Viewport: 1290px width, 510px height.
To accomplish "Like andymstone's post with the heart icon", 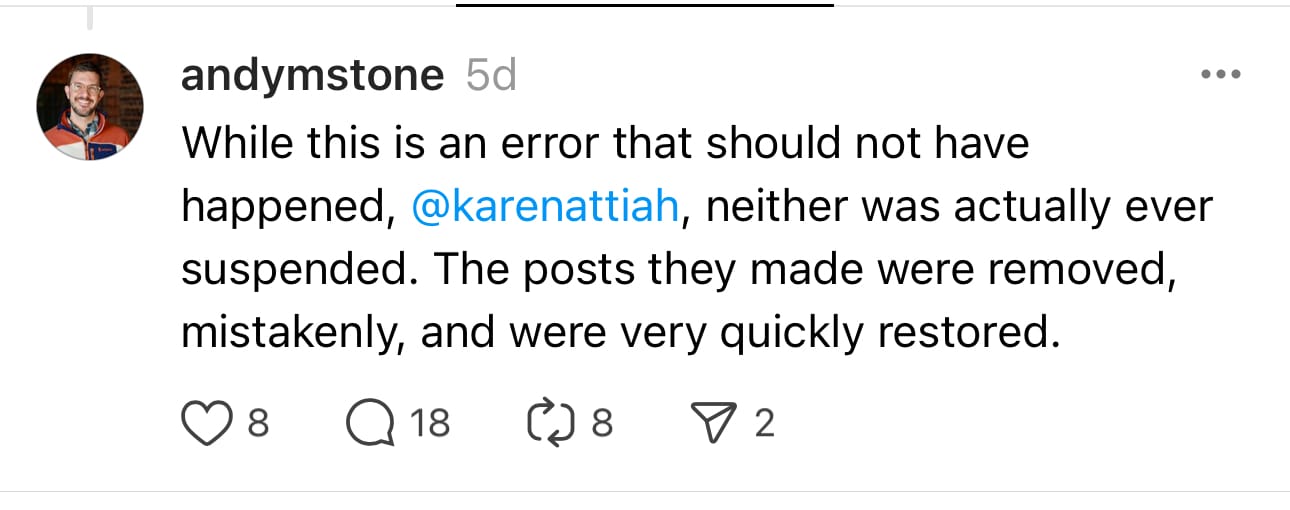I will click(x=204, y=424).
